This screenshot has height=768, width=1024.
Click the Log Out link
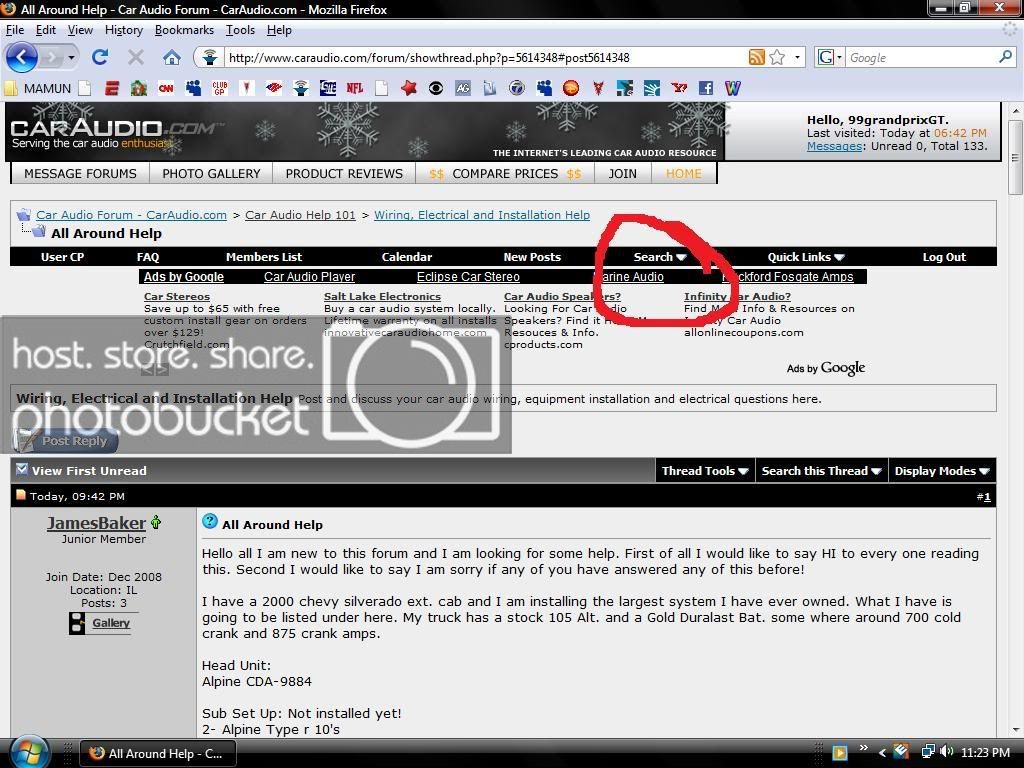[x=944, y=257]
